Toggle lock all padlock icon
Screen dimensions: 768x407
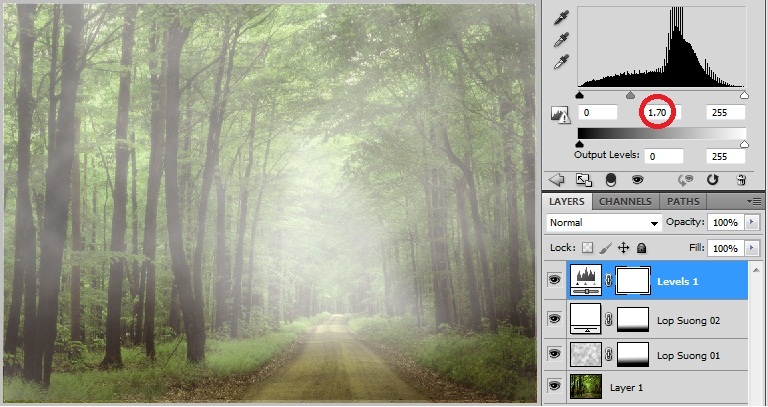641,248
